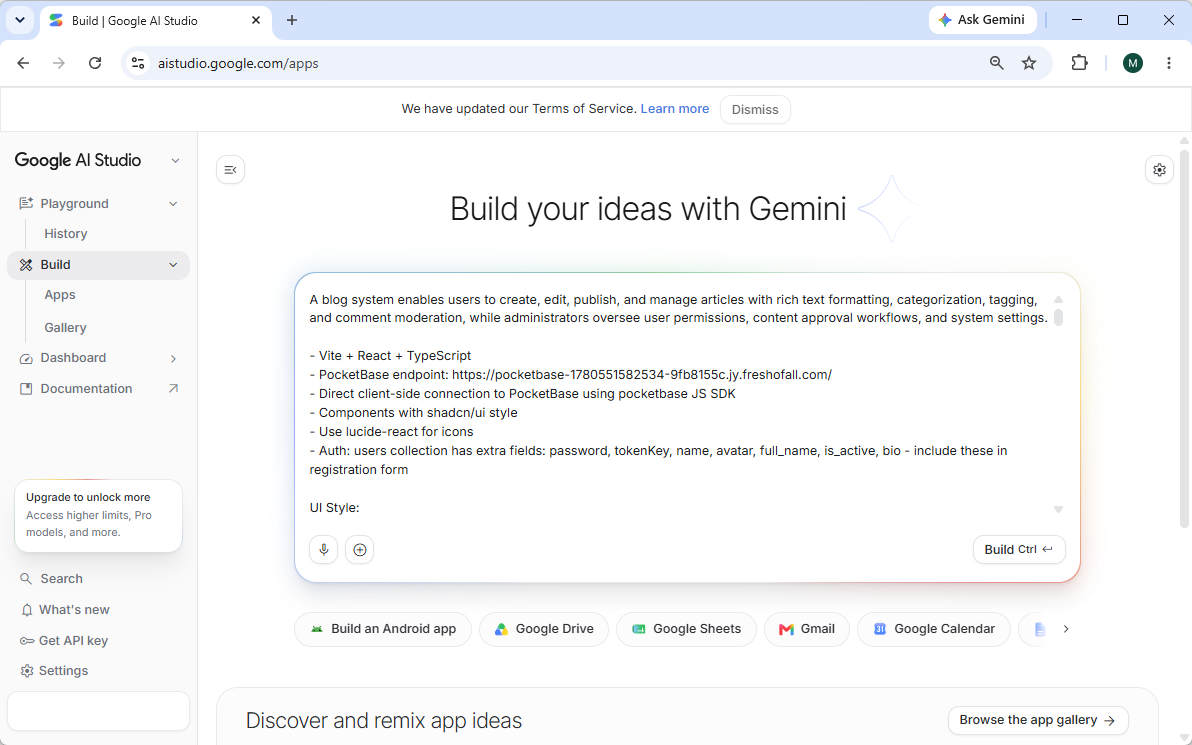Open Playground in the sidebar

tap(74, 204)
